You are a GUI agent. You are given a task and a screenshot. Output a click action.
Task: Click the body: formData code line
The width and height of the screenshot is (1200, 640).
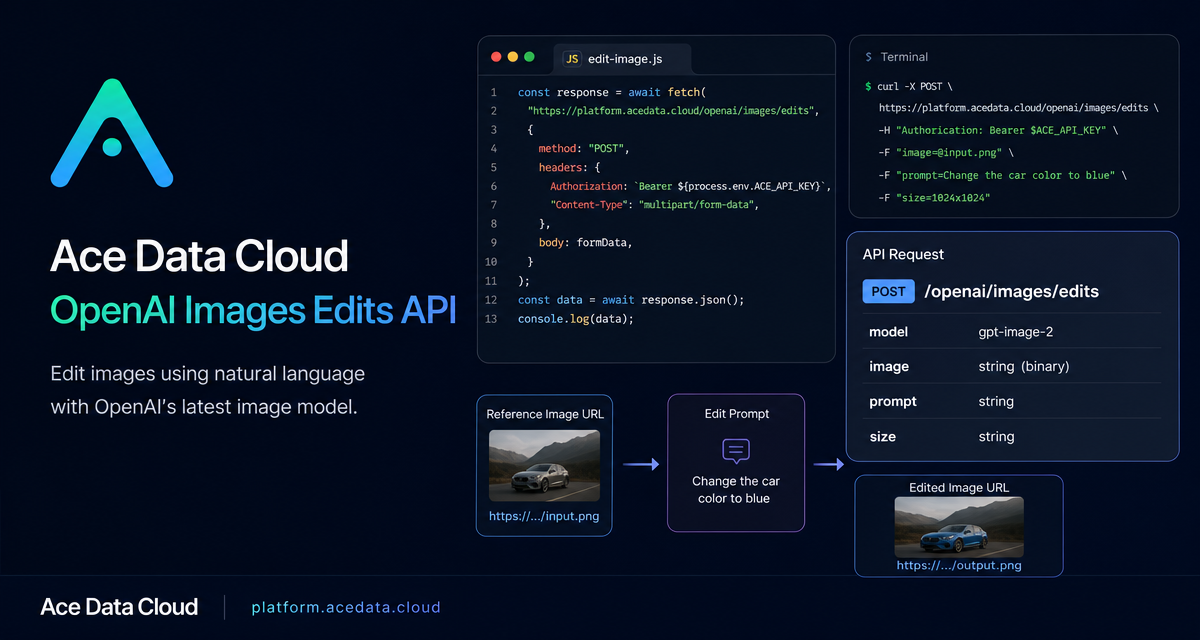(586, 243)
